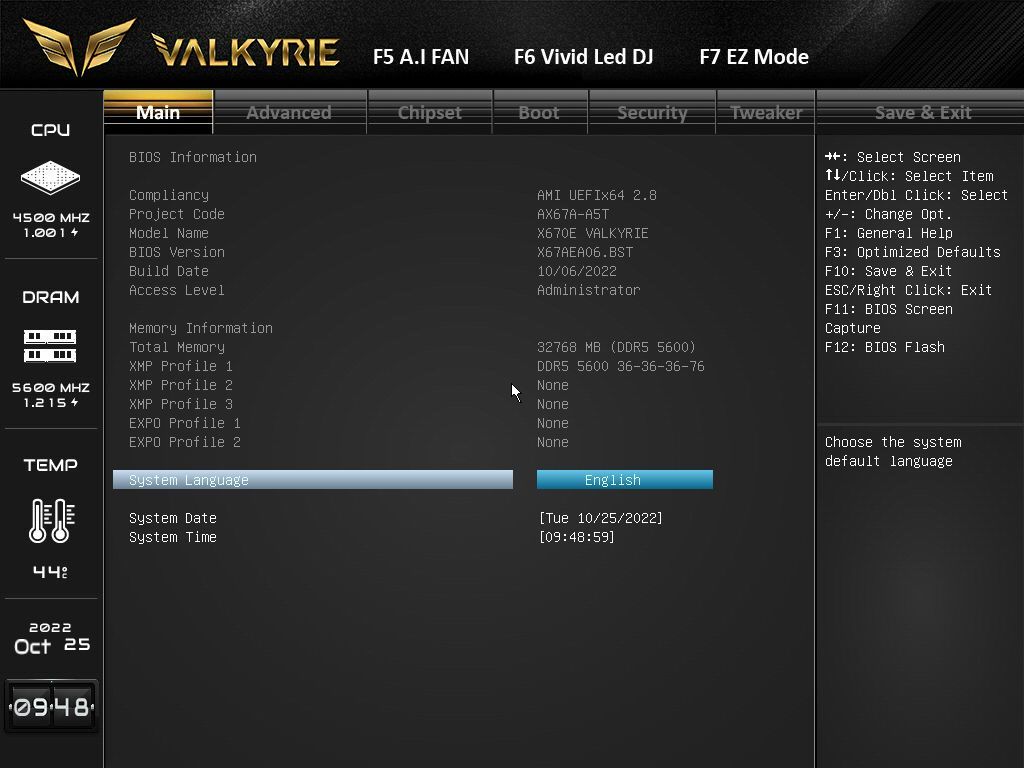
Task: Click the EXPO Profile 2 label
Action: pyautogui.click(x=184, y=441)
